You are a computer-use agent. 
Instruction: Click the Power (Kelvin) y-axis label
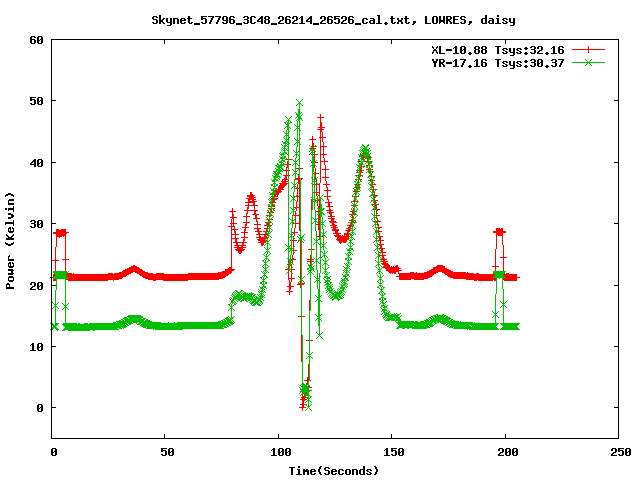click(x=10, y=241)
